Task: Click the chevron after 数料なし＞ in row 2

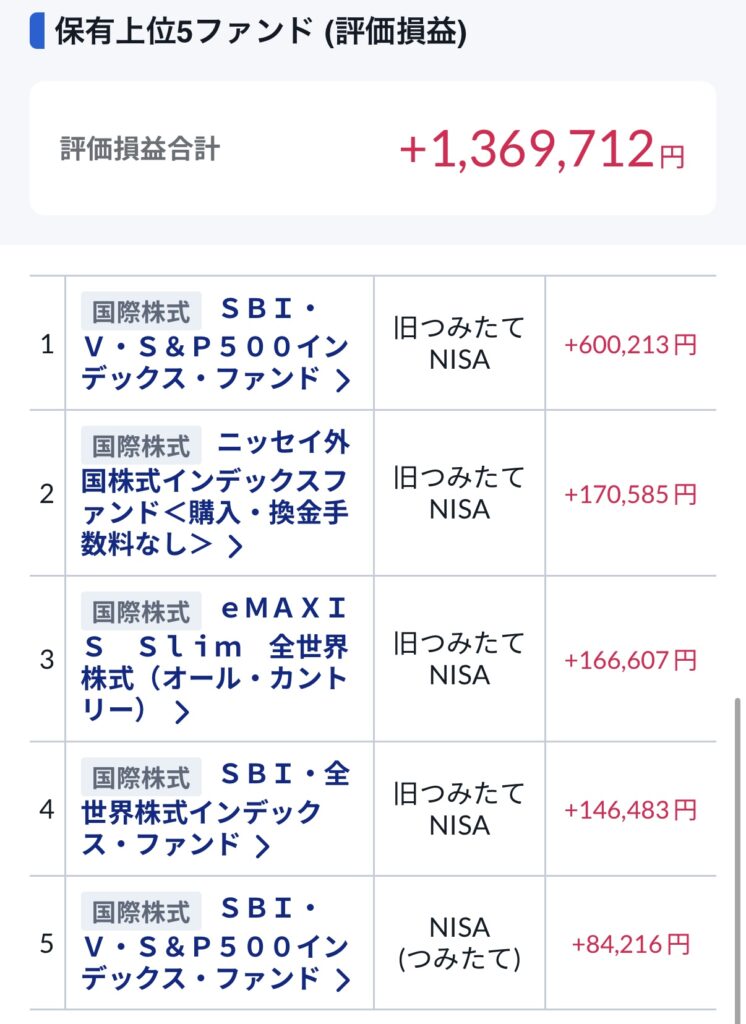Action: (235, 546)
